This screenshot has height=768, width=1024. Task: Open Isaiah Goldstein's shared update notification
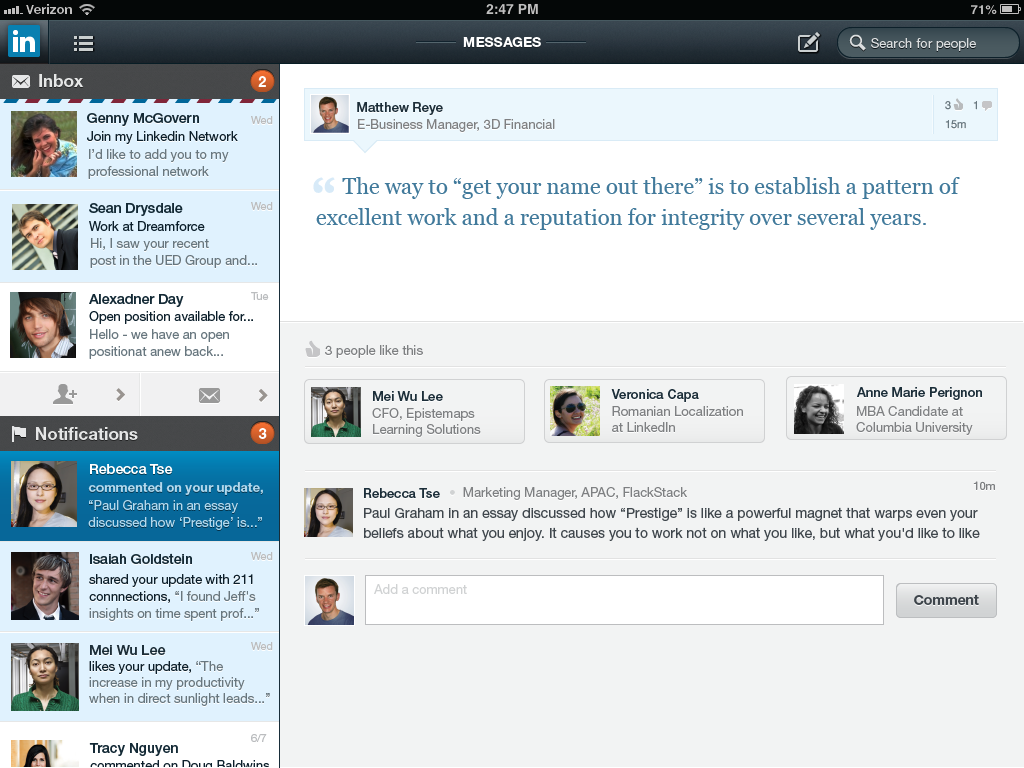140,586
